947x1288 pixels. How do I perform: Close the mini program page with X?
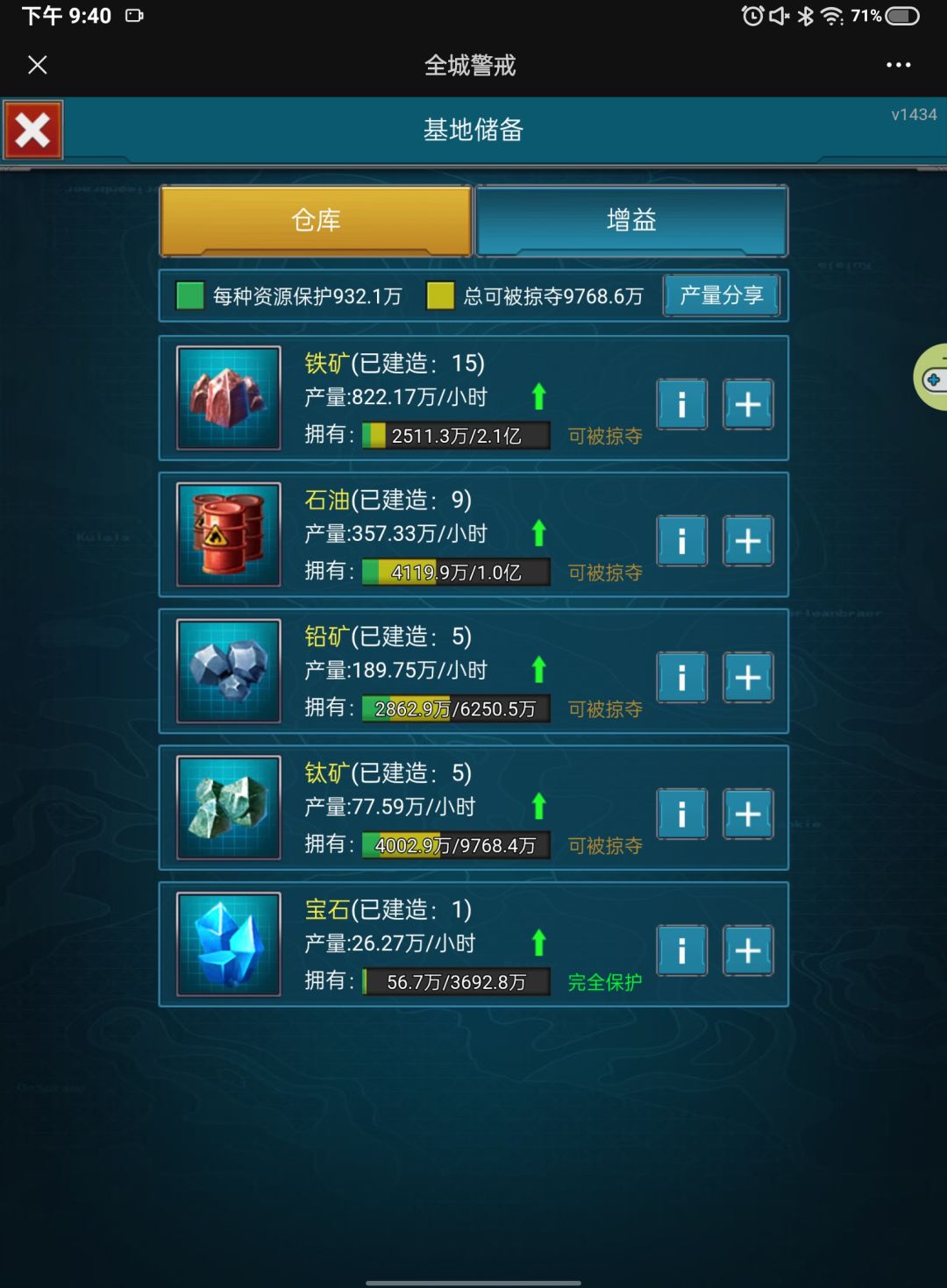38,65
